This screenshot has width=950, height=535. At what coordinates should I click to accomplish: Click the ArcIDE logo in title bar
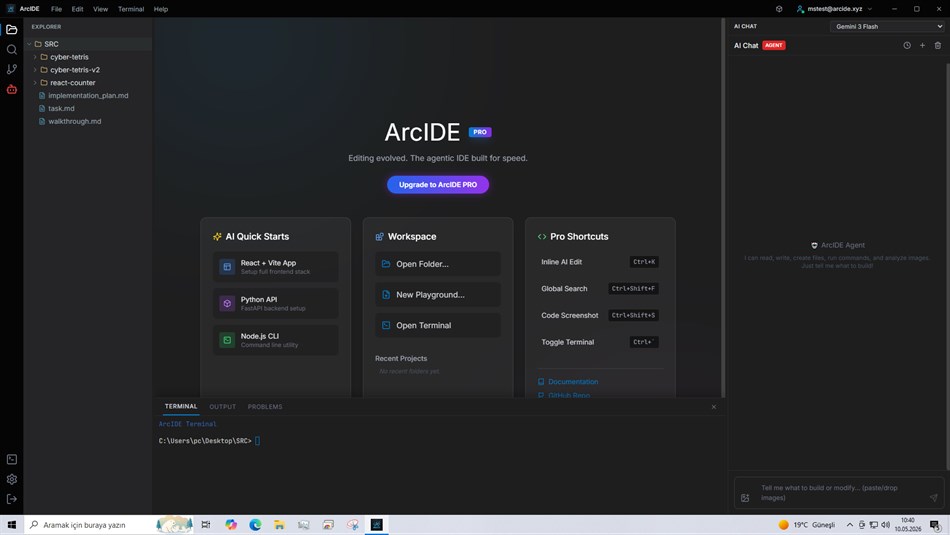pos(11,9)
